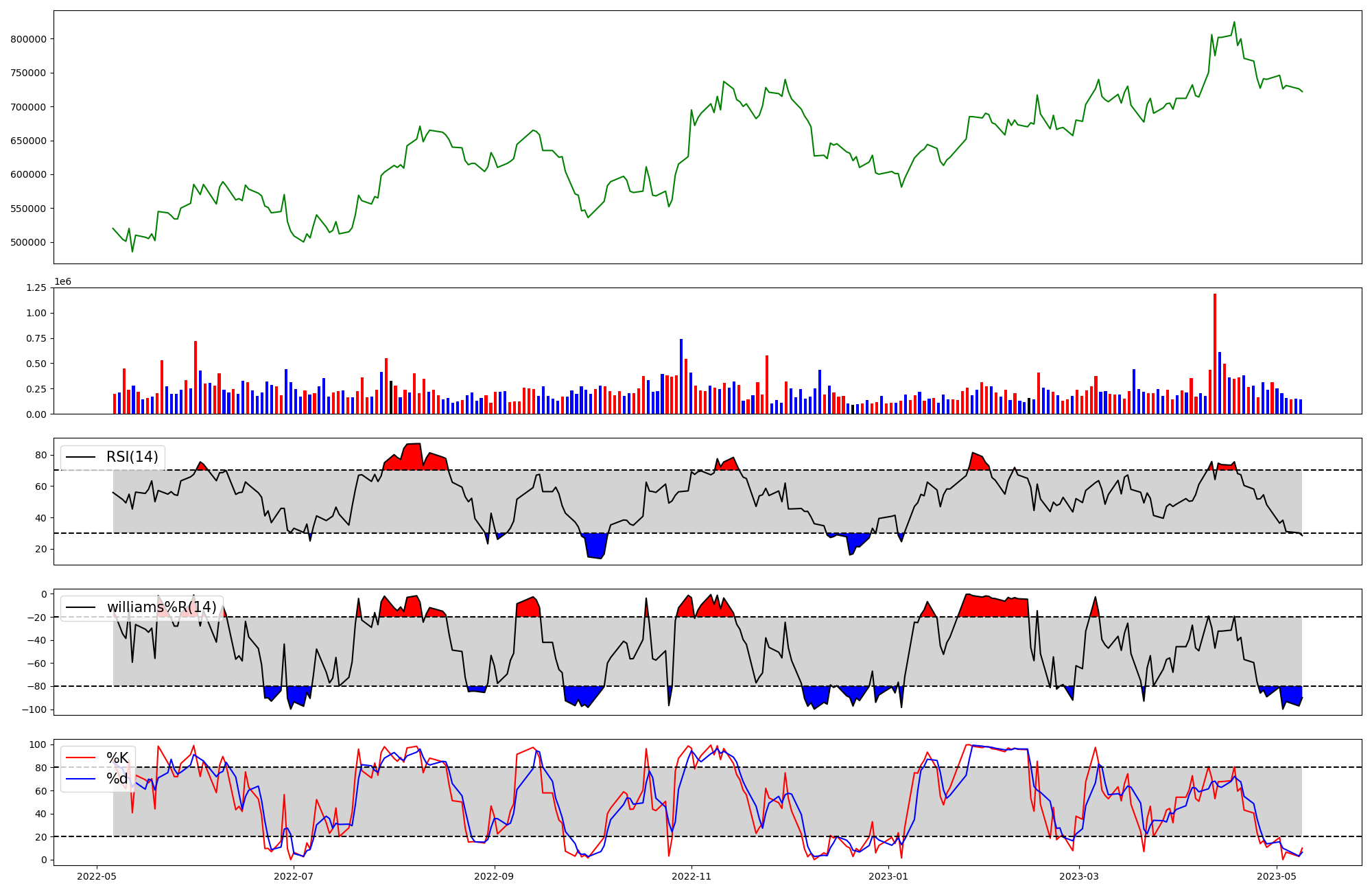This screenshot has height=892, width=1372.
Task: Click the highest peak of the green price line
Action: (1234, 23)
